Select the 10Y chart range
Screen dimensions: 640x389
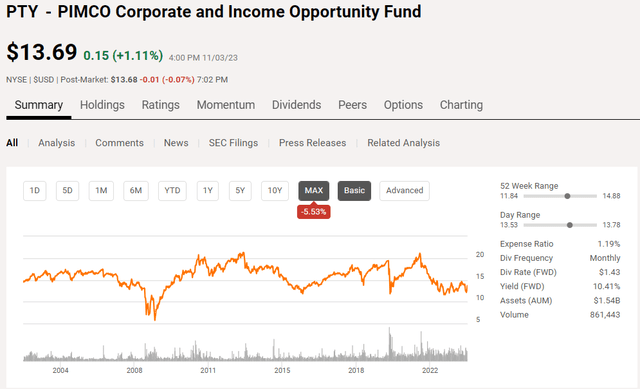point(275,191)
